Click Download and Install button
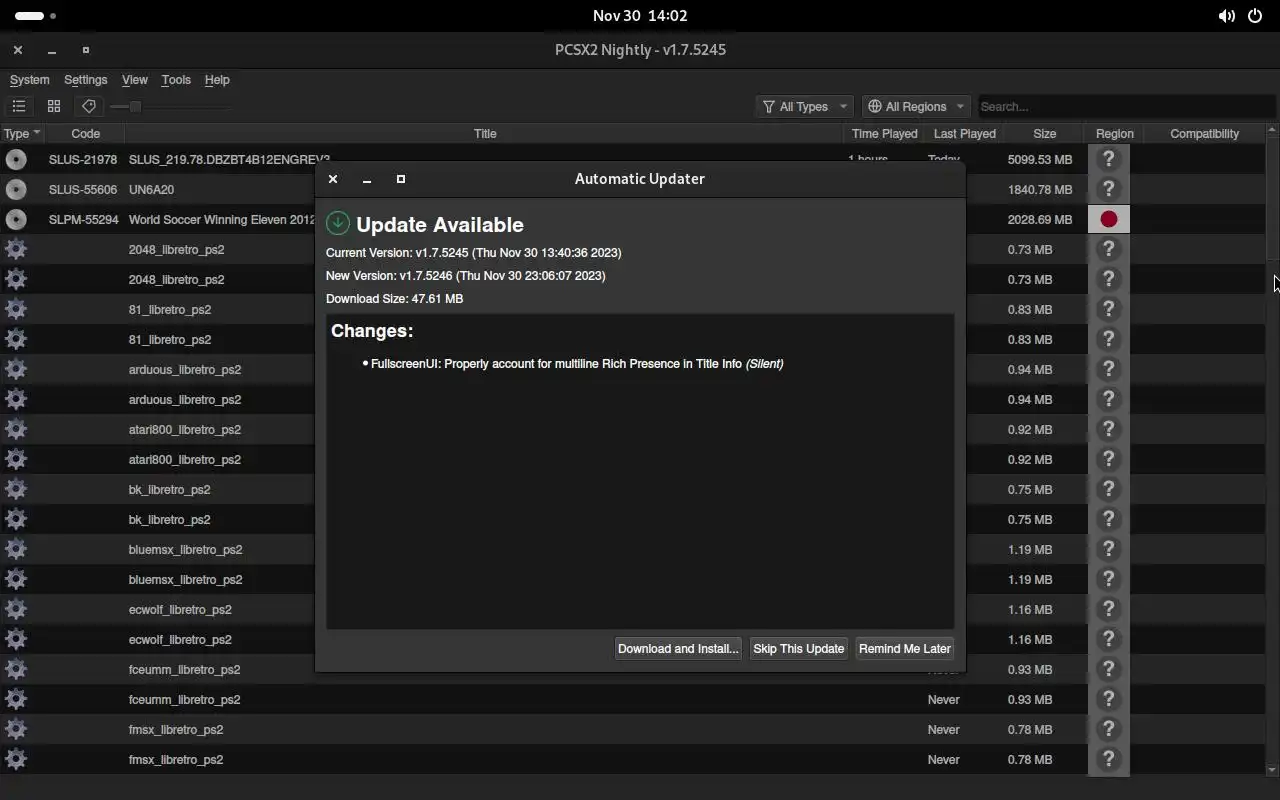1280x800 pixels. pos(678,648)
